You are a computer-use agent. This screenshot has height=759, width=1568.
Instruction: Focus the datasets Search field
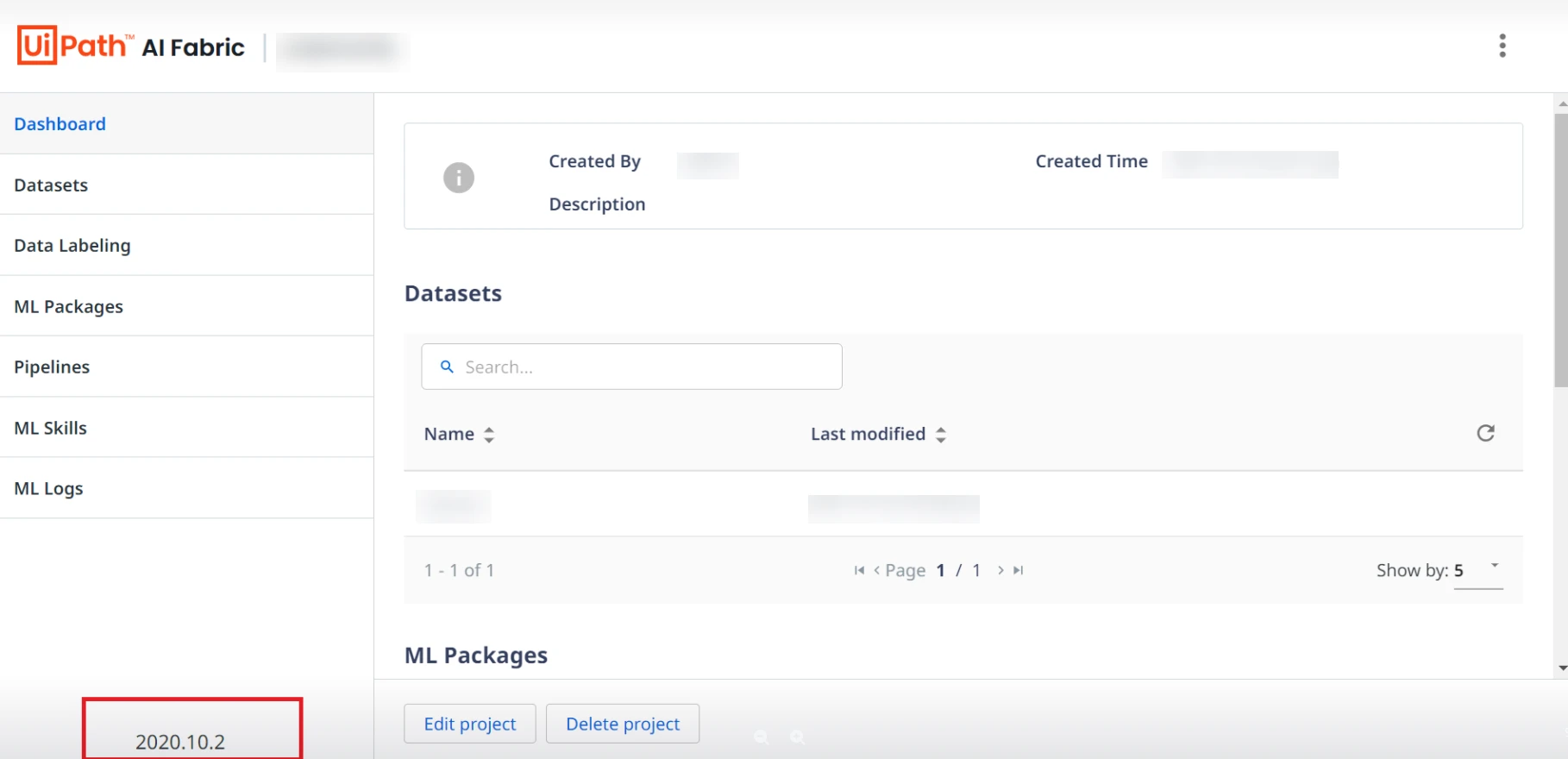tap(631, 367)
